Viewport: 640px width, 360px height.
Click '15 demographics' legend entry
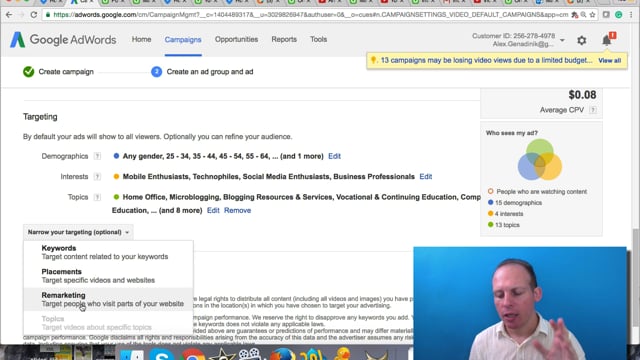click(518, 203)
